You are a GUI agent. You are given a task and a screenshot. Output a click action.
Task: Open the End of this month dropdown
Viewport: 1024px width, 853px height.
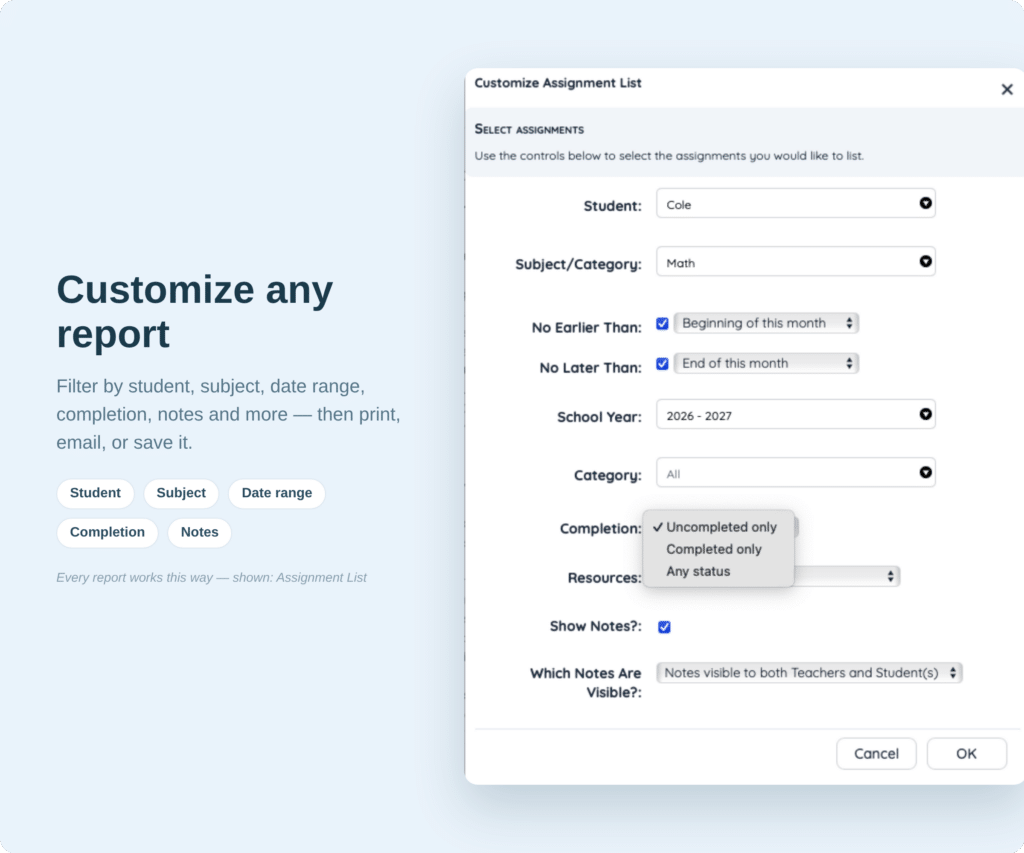766,363
